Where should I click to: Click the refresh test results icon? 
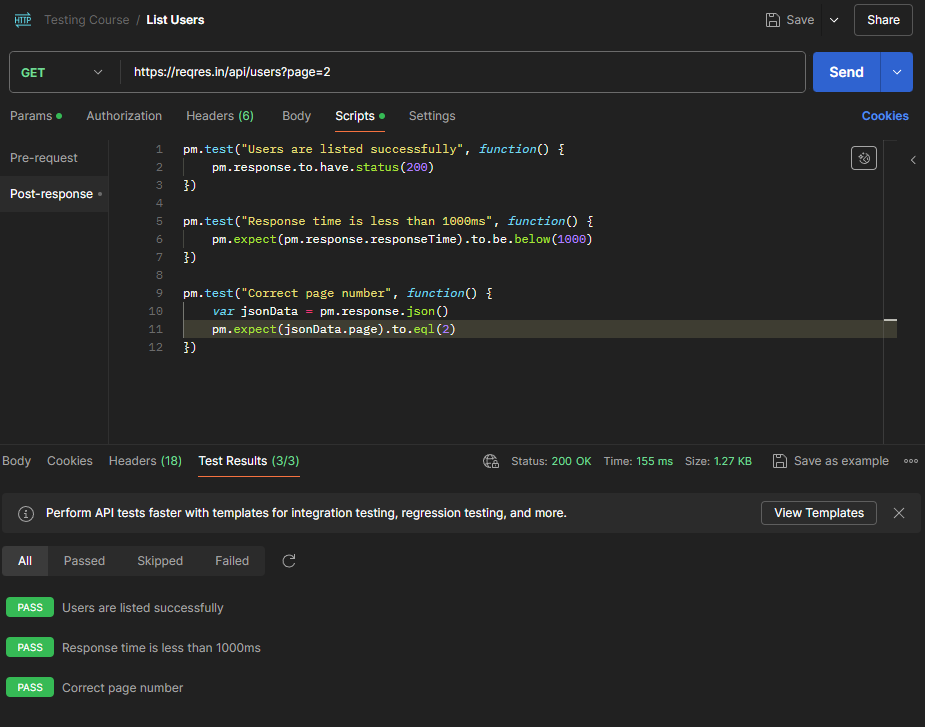(x=288, y=561)
